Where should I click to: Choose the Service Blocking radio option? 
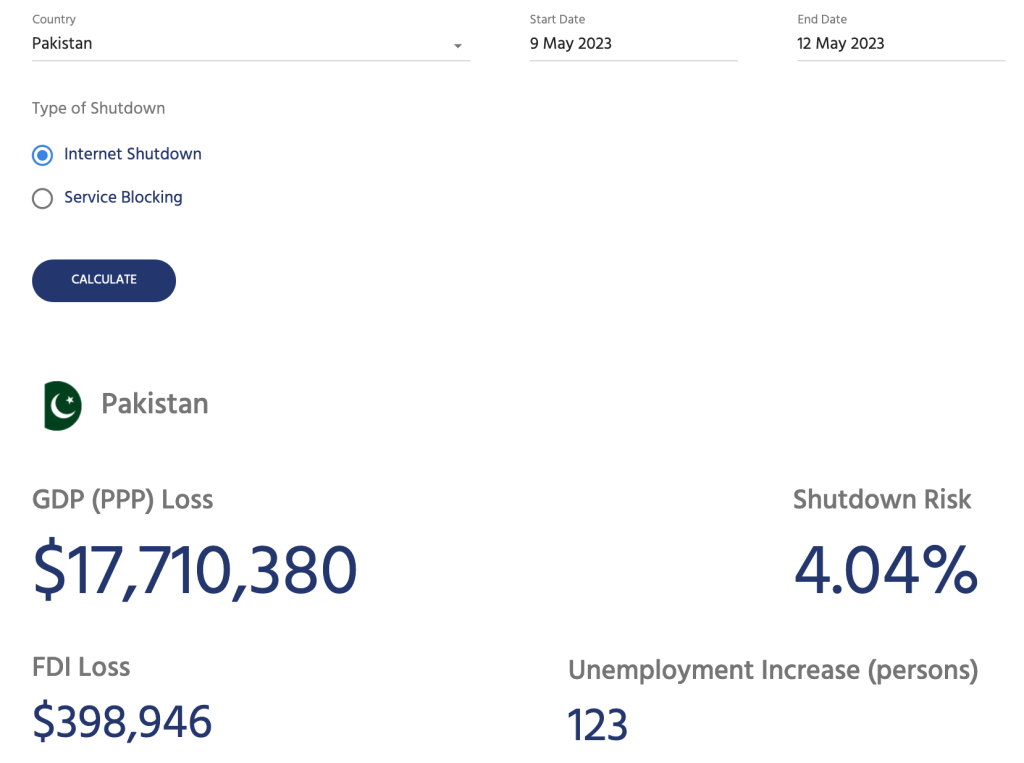(42, 198)
